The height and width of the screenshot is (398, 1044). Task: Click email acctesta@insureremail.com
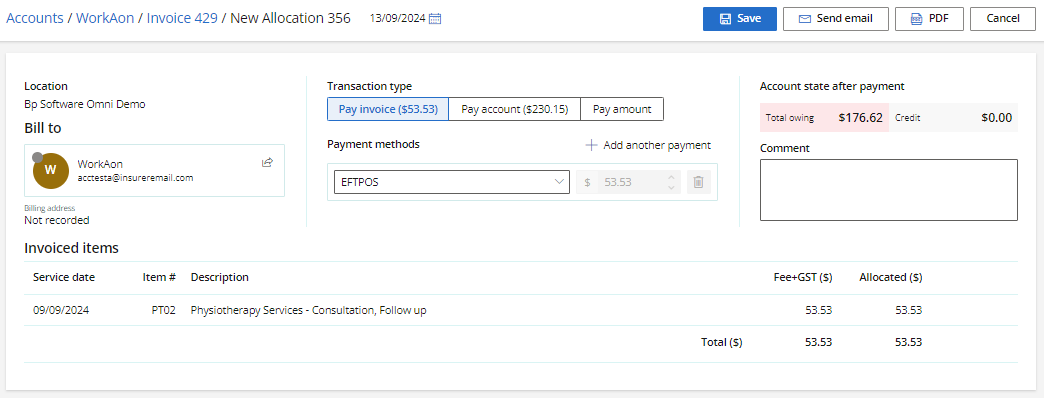[135, 178]
